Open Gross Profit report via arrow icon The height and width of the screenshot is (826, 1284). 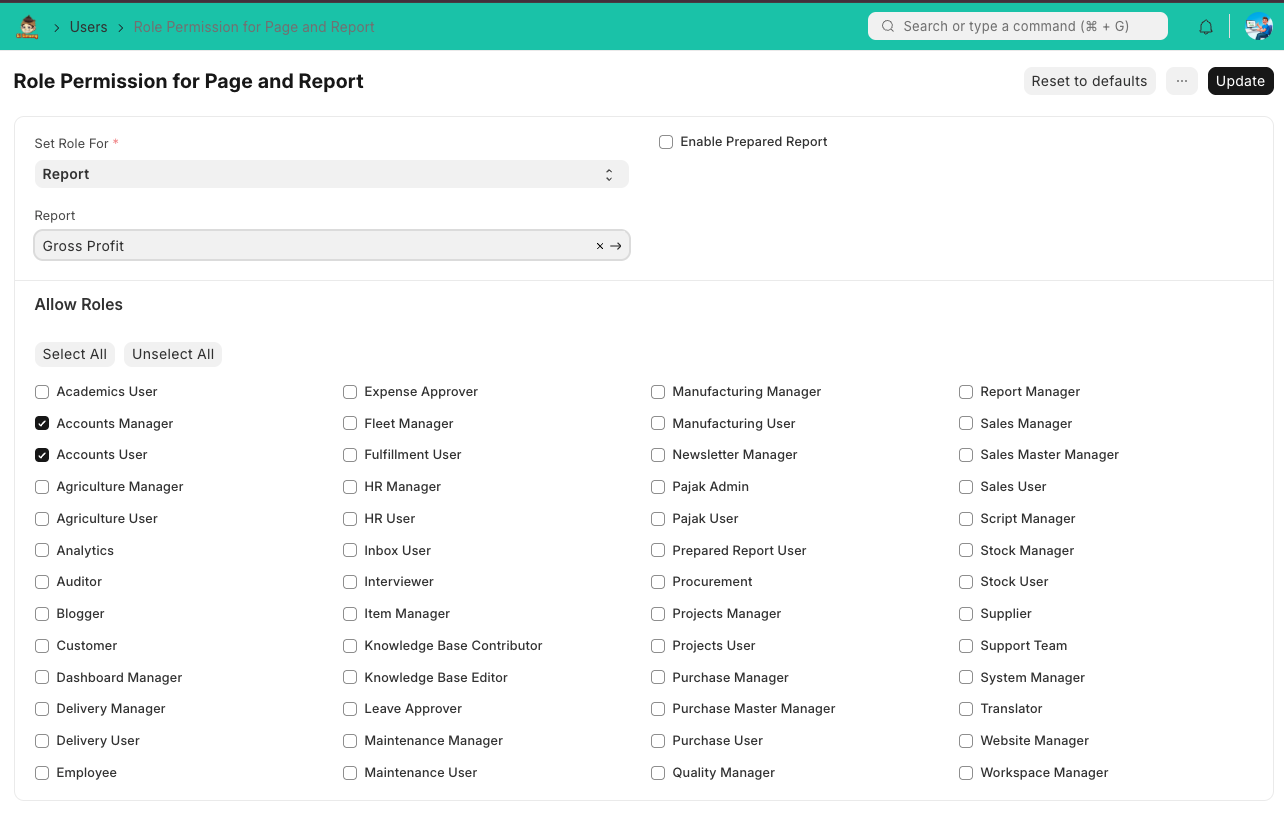(616, 246)
